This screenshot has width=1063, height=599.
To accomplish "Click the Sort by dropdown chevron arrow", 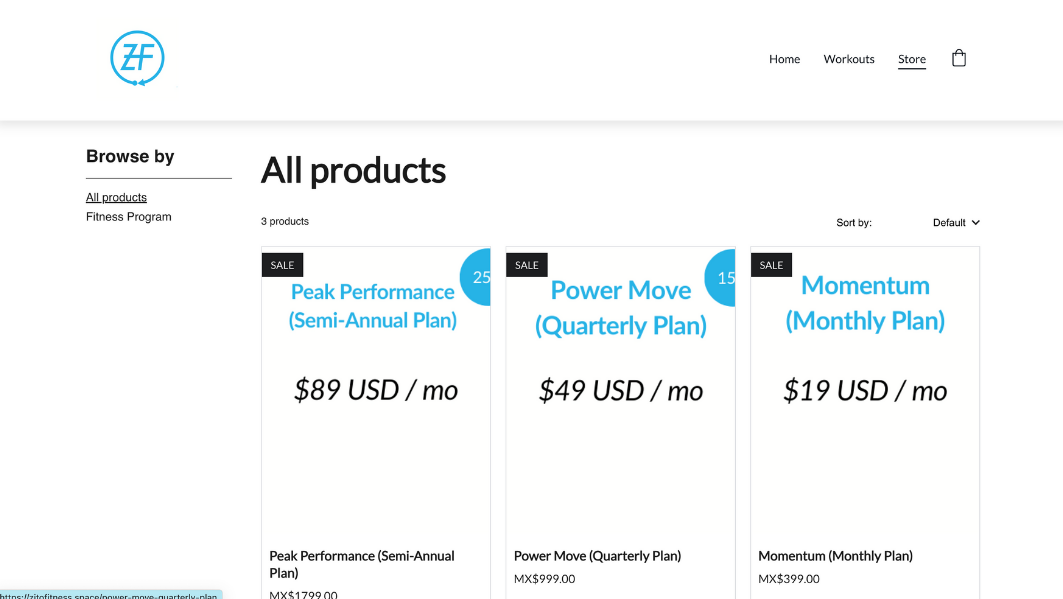I will click(976, 223).
